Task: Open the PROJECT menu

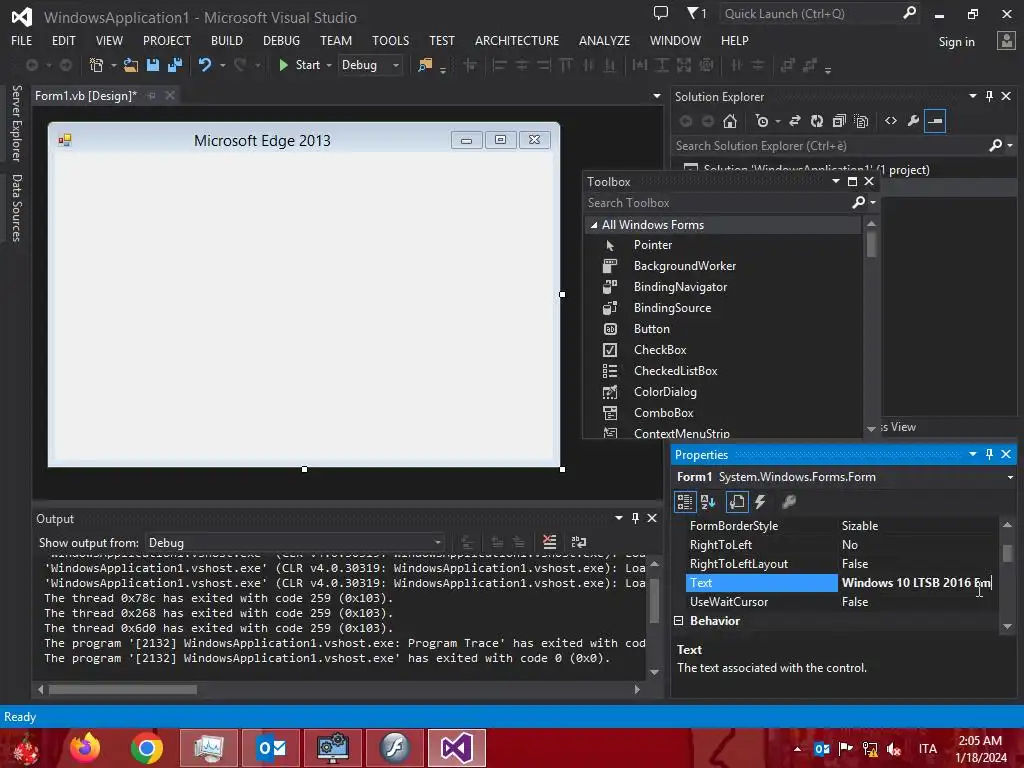Action: 167,40
